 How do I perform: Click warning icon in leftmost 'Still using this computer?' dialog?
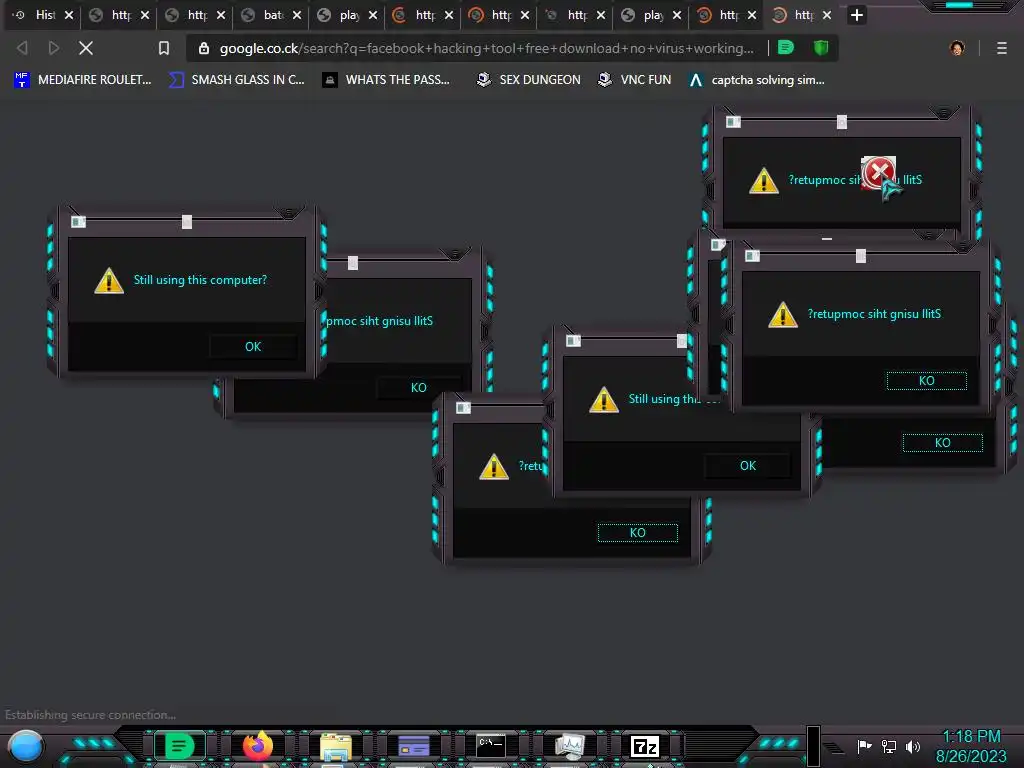pos(109,281)
